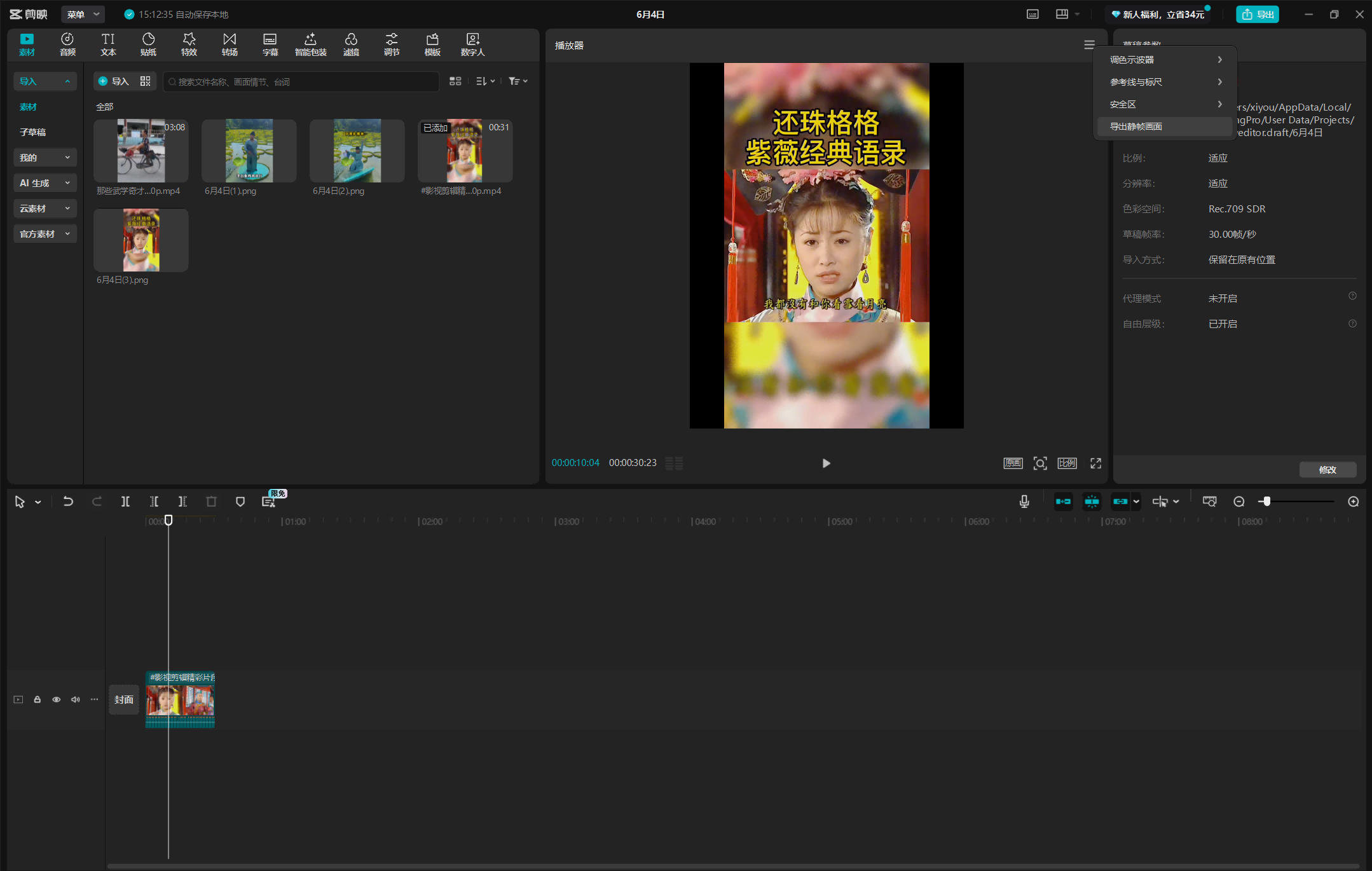The width and height of the screenshot is (1372, 871).
Task: Add a marker with shield icon
Action: [x=240, y=502]
